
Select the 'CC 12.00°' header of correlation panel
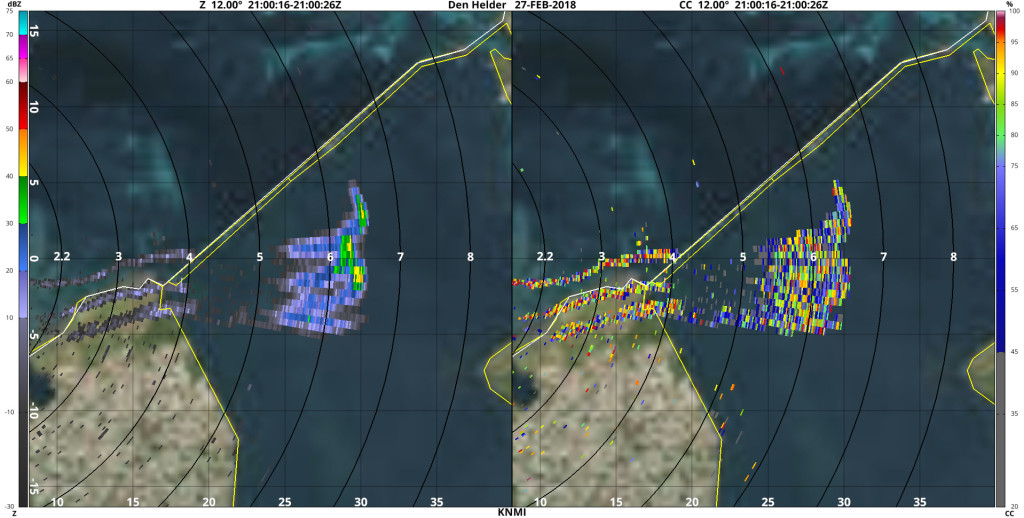click(x=704, y=5)
